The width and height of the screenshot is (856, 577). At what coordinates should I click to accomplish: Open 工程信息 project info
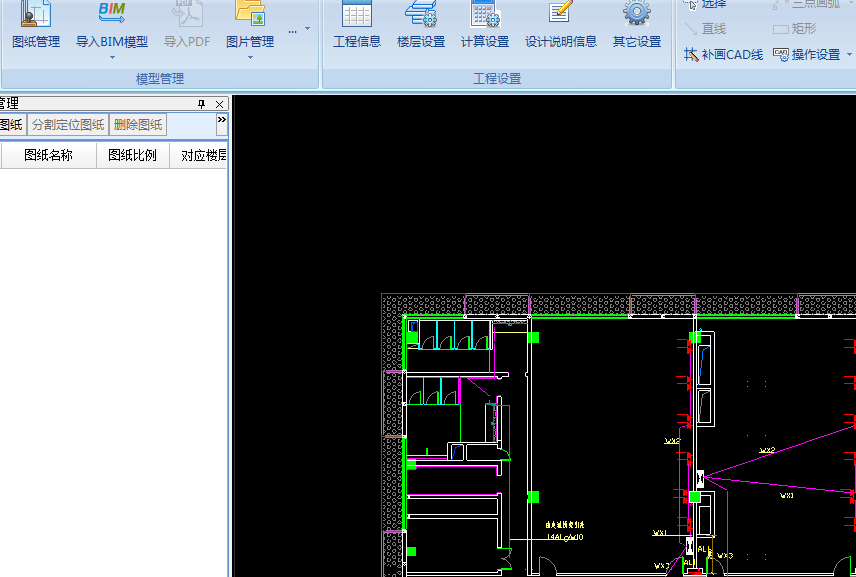point(357,25)
